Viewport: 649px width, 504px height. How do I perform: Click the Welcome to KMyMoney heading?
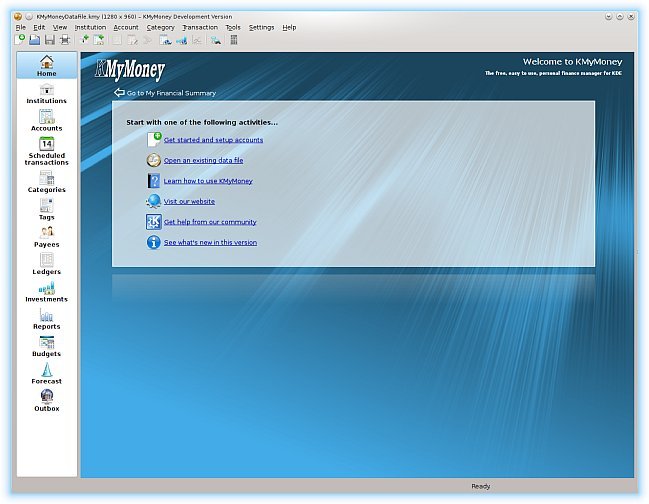click(572, 62)
